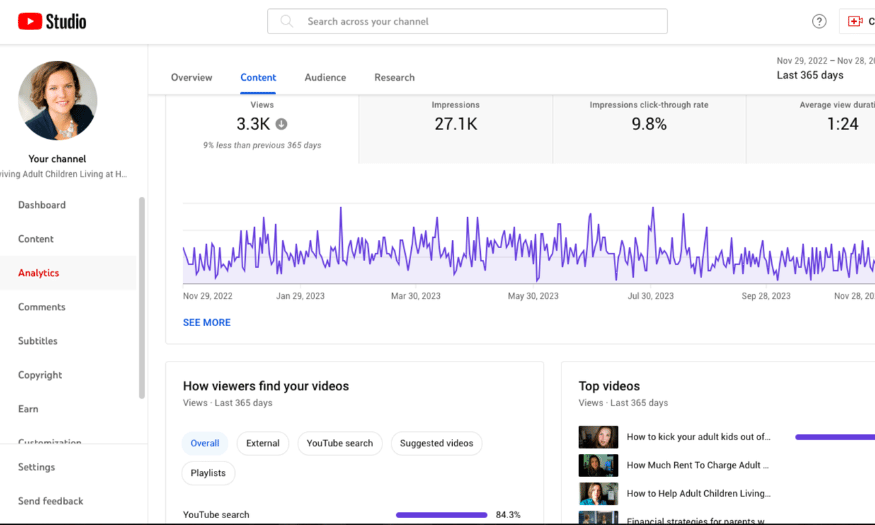The height and width of the screenshot is (525, 875).
Task: Focus the Search across your channel field
Action: coord(467,21)
